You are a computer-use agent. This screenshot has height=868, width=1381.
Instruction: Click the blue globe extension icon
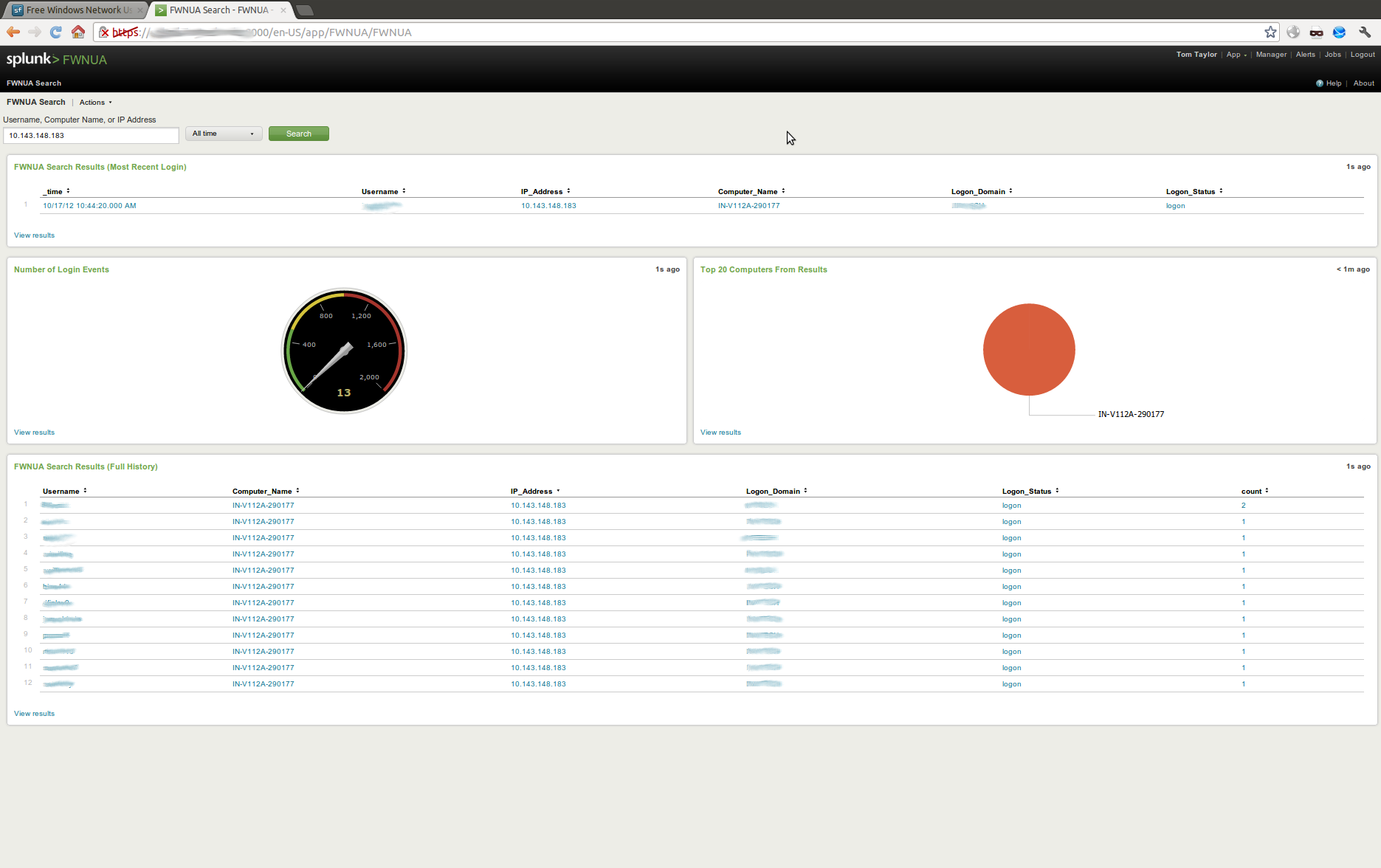coord(1340,32)
